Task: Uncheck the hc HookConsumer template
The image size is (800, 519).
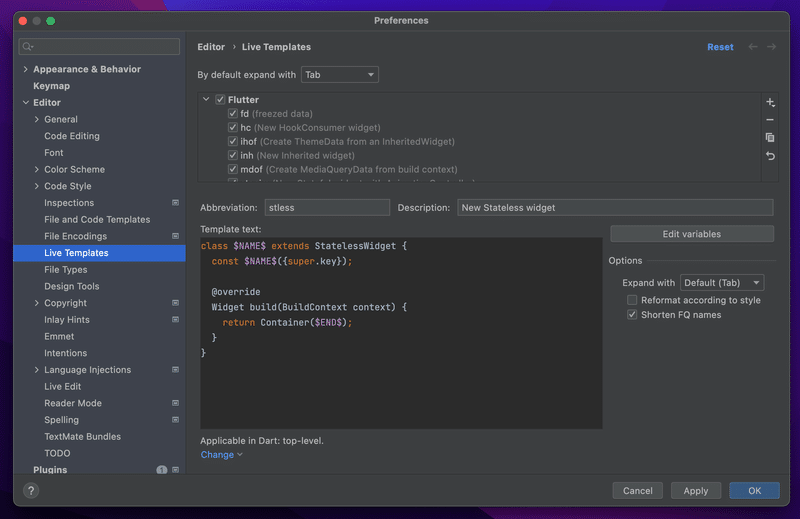Action: [x=233, y=127]
